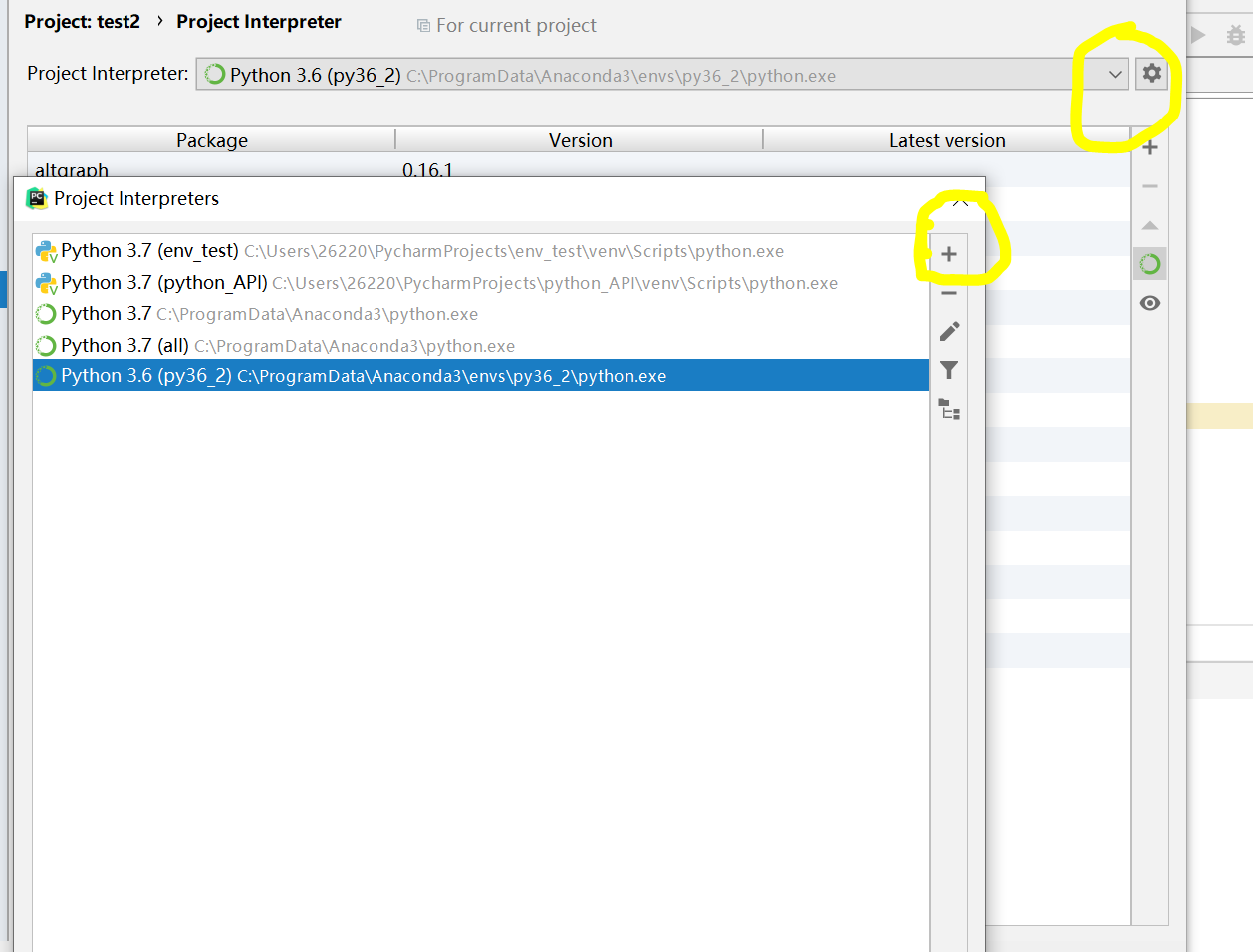
Task: Click the Project: test2 breadcrumb
Action: point(82,22)
